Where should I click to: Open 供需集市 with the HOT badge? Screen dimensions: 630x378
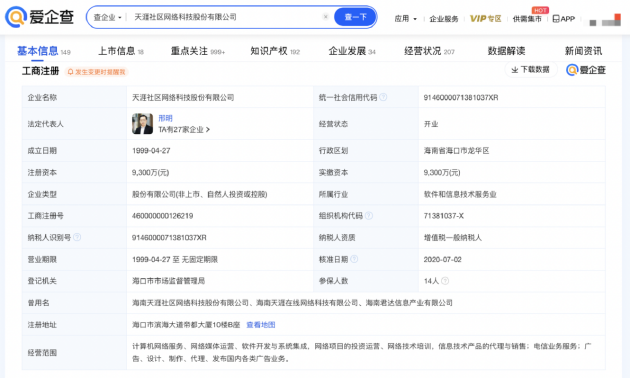(527, 18)
